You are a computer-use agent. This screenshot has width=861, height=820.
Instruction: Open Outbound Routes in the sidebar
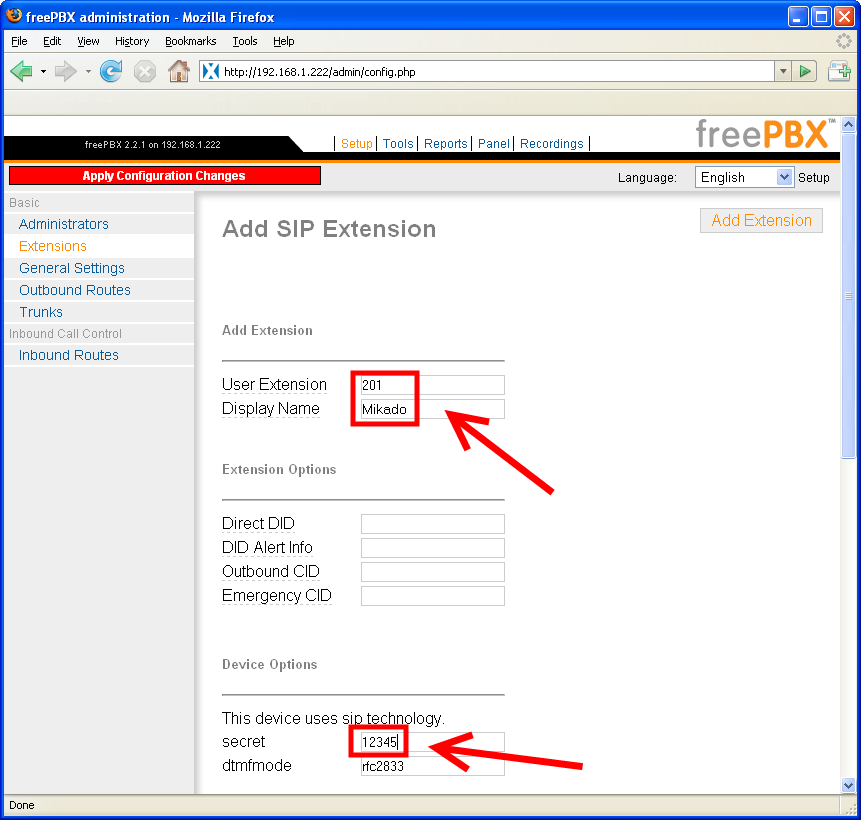click(75, 290)
